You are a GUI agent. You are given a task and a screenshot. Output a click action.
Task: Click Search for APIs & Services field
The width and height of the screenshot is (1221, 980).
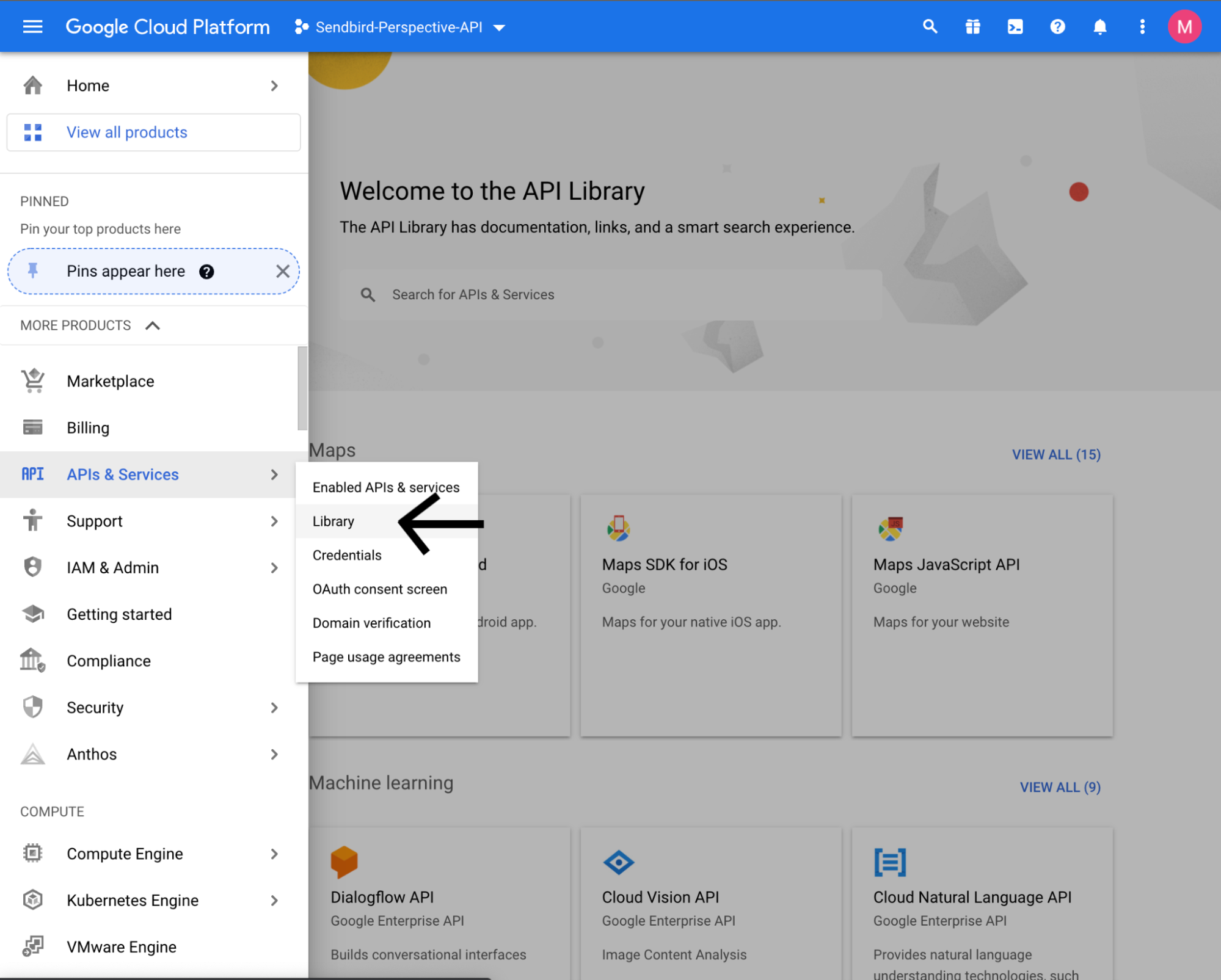click(611, 295)
